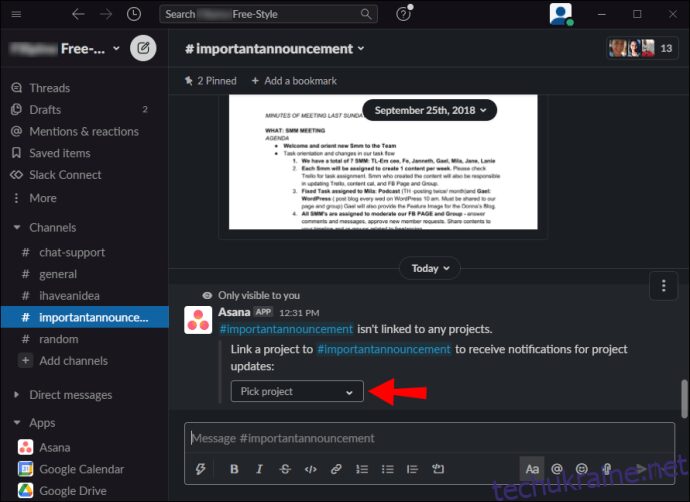Open the help question mark icon
The height and width of the screenshot is (502, 690).
tap(404, 14)
